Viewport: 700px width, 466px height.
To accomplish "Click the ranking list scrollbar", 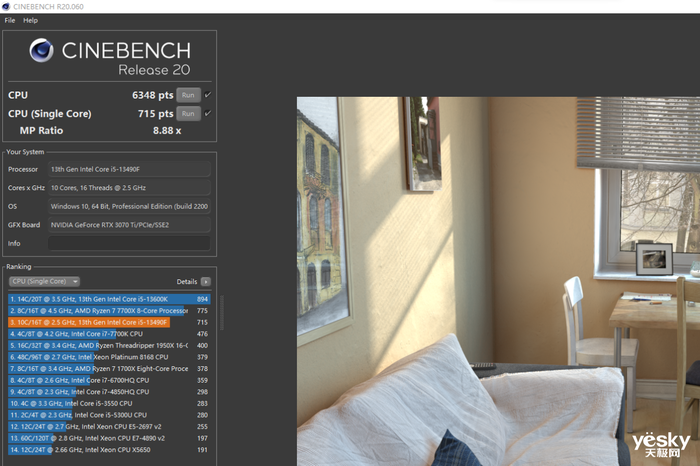I will [x=221, y=312].
